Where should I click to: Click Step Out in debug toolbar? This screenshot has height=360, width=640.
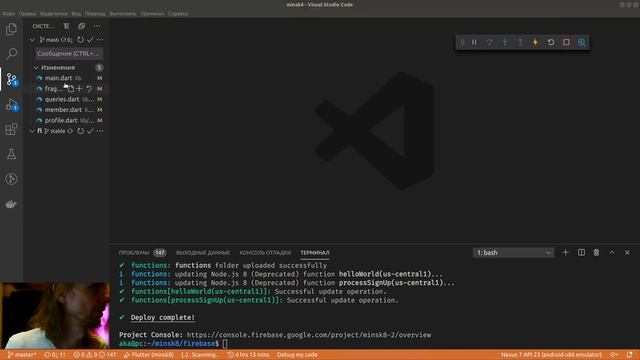(x=520, y=42)
